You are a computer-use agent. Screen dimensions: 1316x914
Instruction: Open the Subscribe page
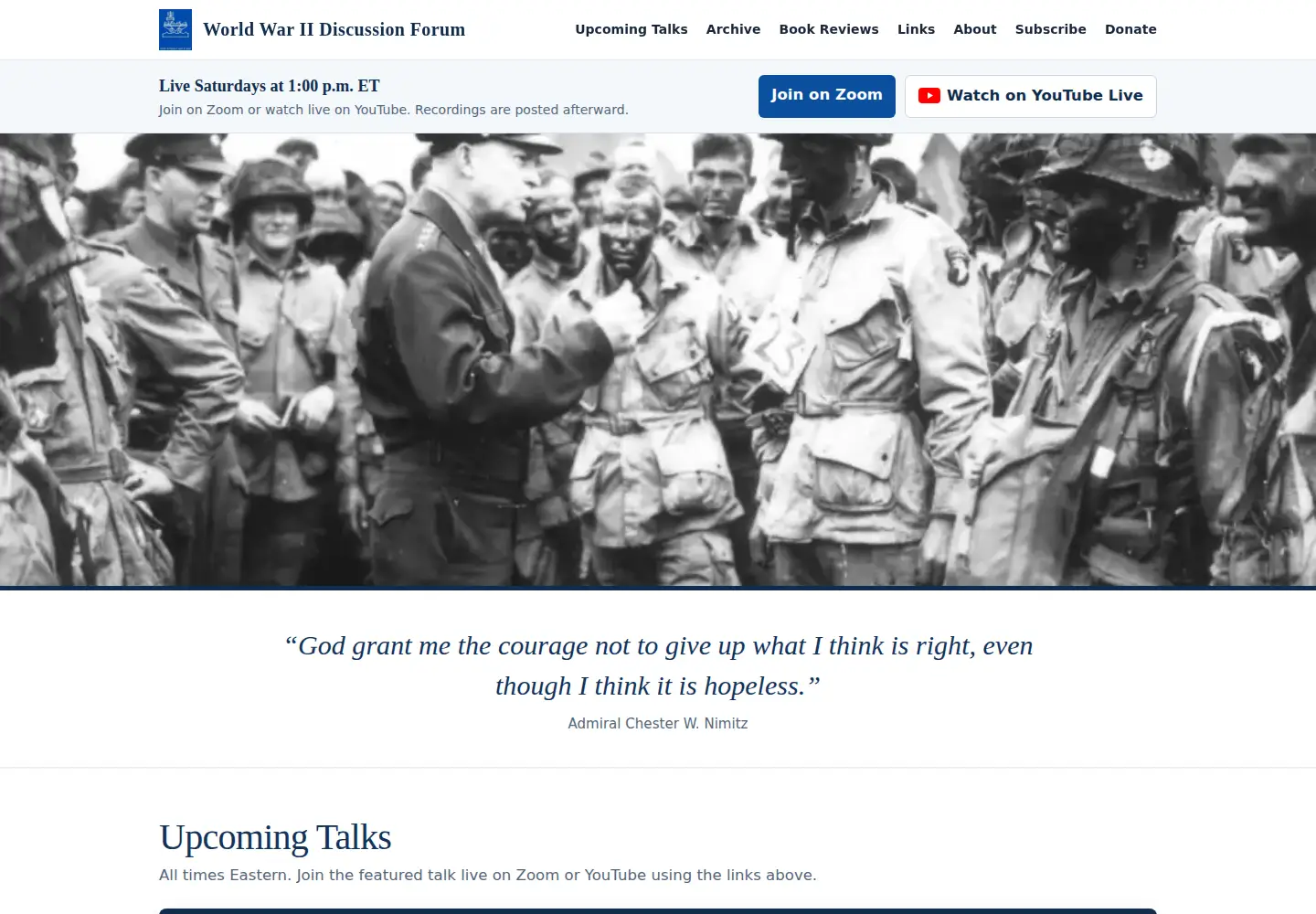tap(1051, 29)
